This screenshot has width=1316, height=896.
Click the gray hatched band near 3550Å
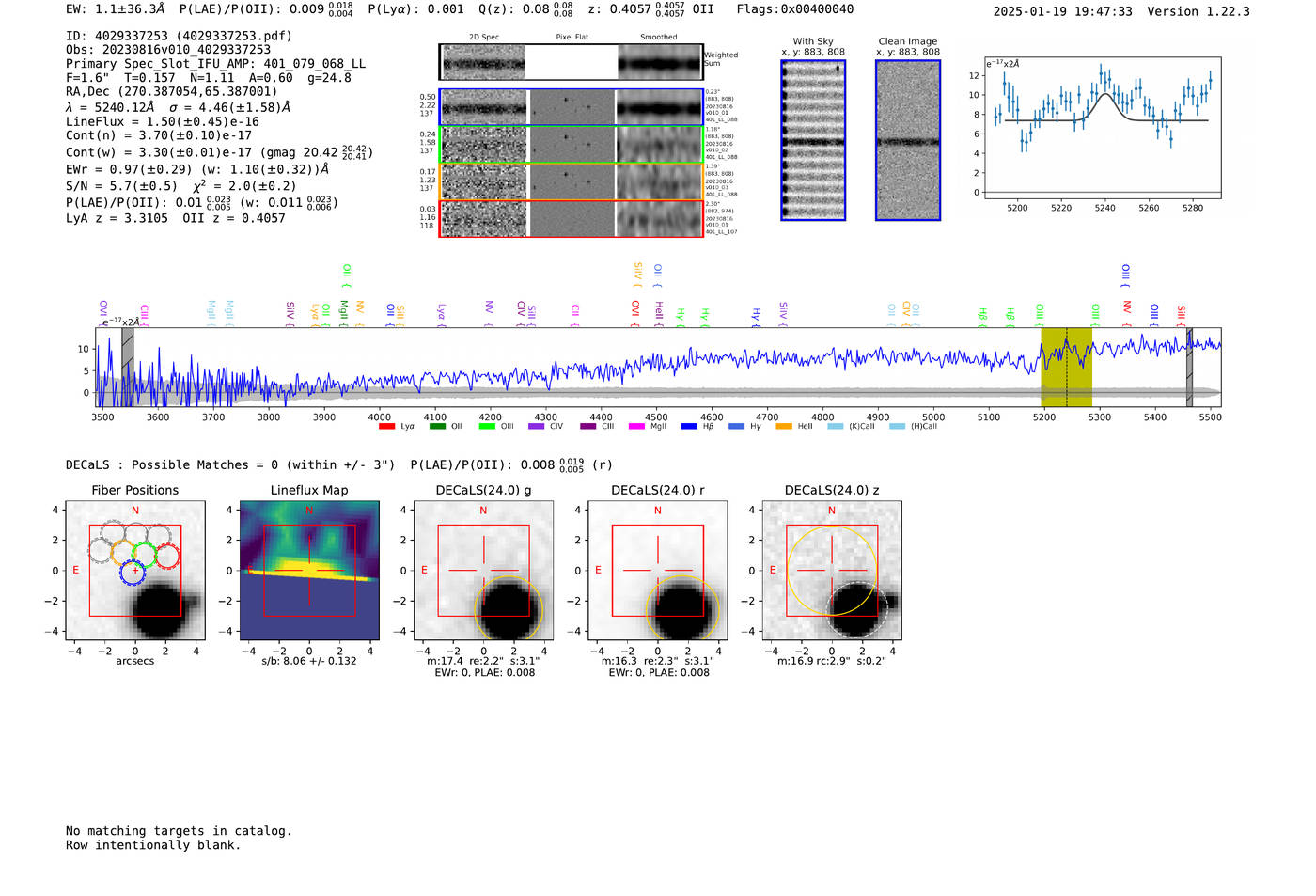pos(128,368)
